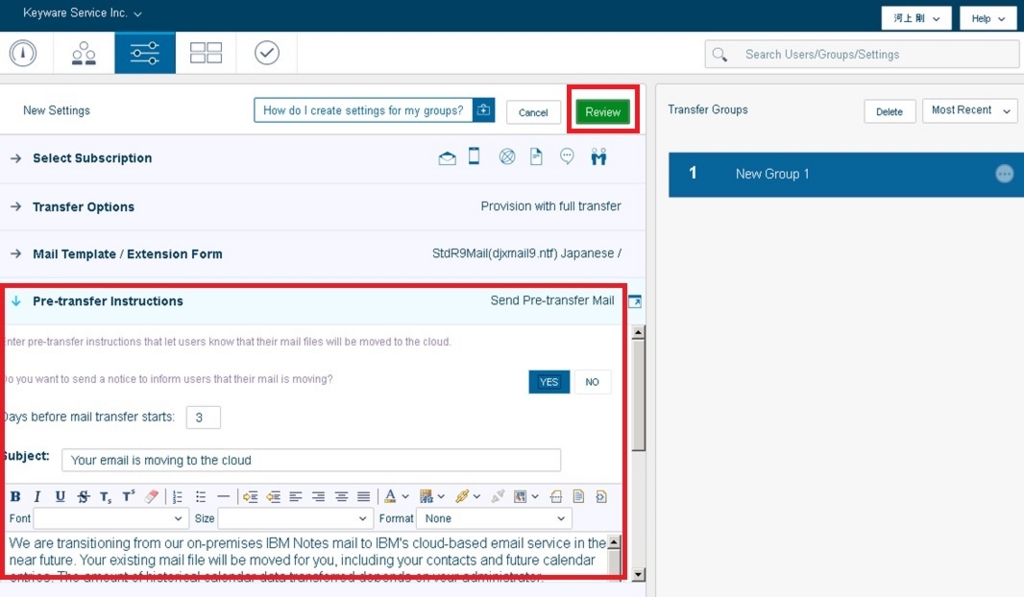The width and height of the screenshot is (1024, 597).
Task: Focus the Search Users/Groups/Settings field
Action: 861,54
